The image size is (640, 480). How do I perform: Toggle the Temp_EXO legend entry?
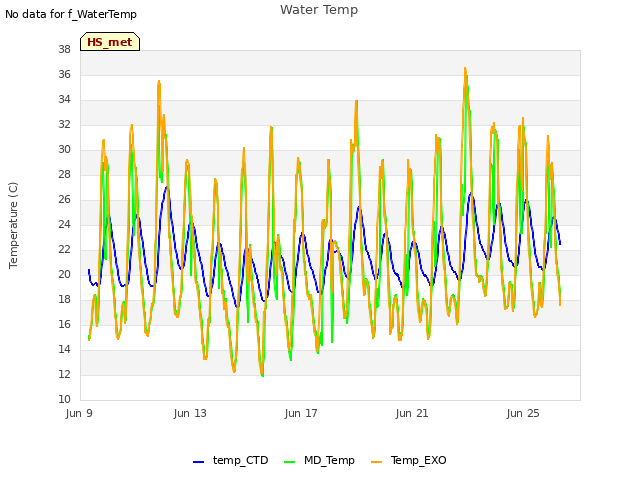409,460
